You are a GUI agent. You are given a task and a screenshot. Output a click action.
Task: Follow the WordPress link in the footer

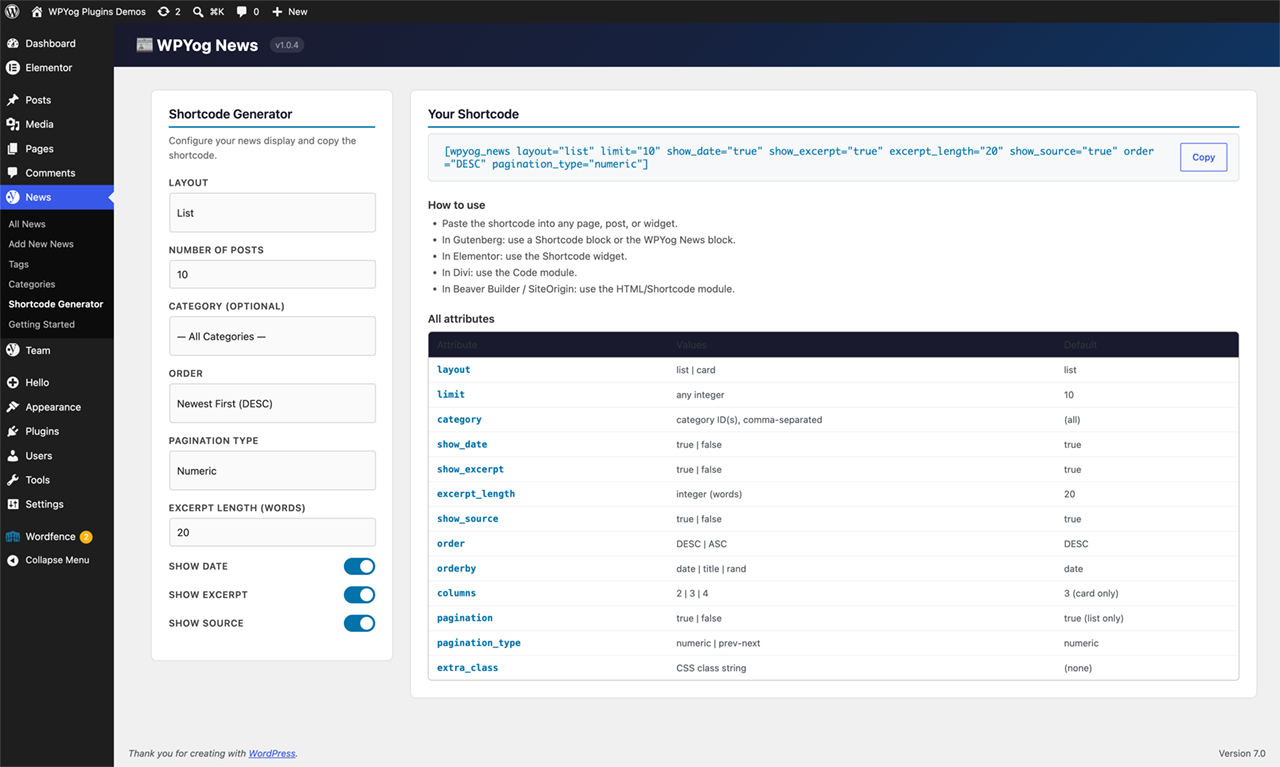[x=272, y=753]
